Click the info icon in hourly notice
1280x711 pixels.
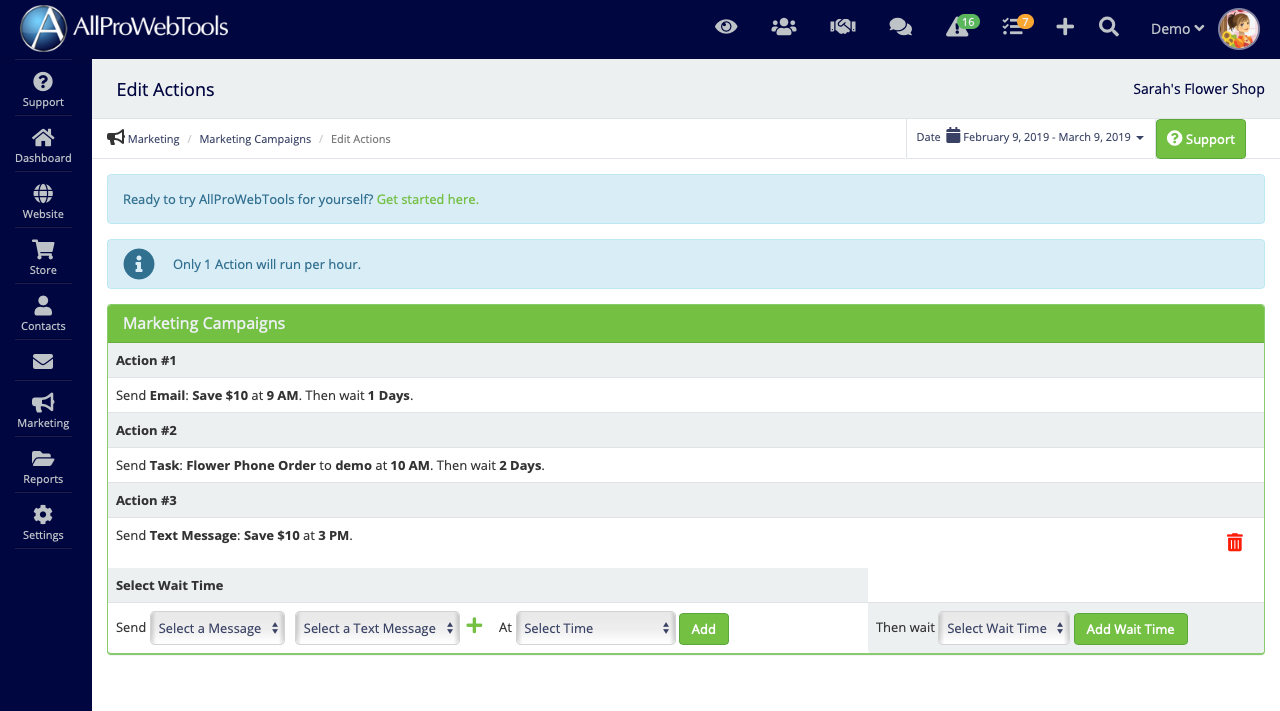[x=139, y=264]
